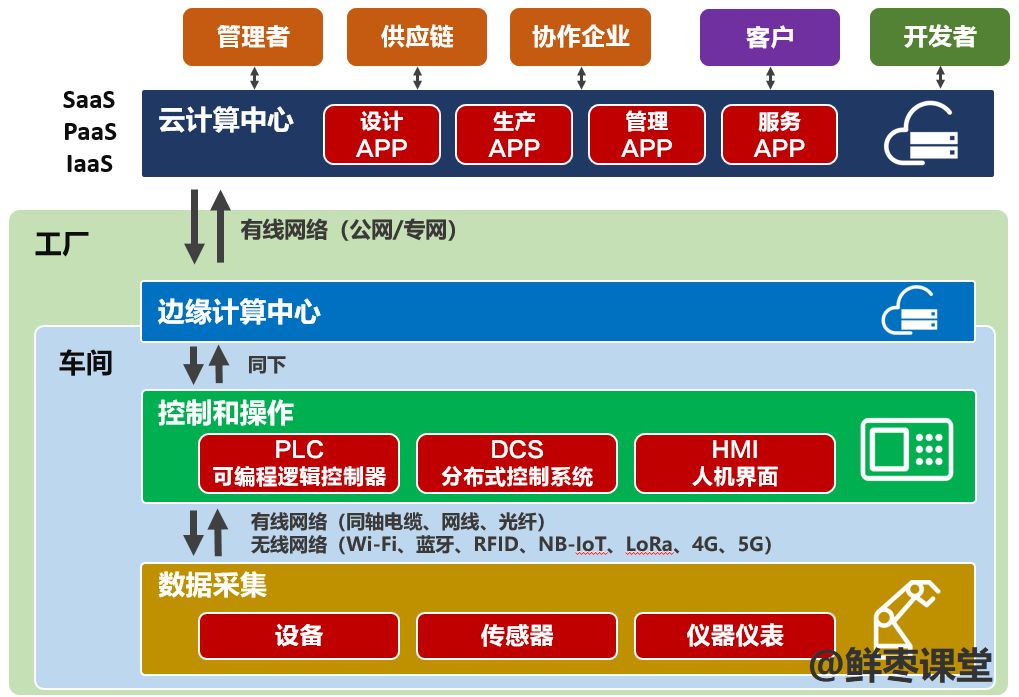The height and width of the screenshot is (697, 1019).
Task: Click the SaaS PaaS IaaS label stack
Action: point(88,131)
